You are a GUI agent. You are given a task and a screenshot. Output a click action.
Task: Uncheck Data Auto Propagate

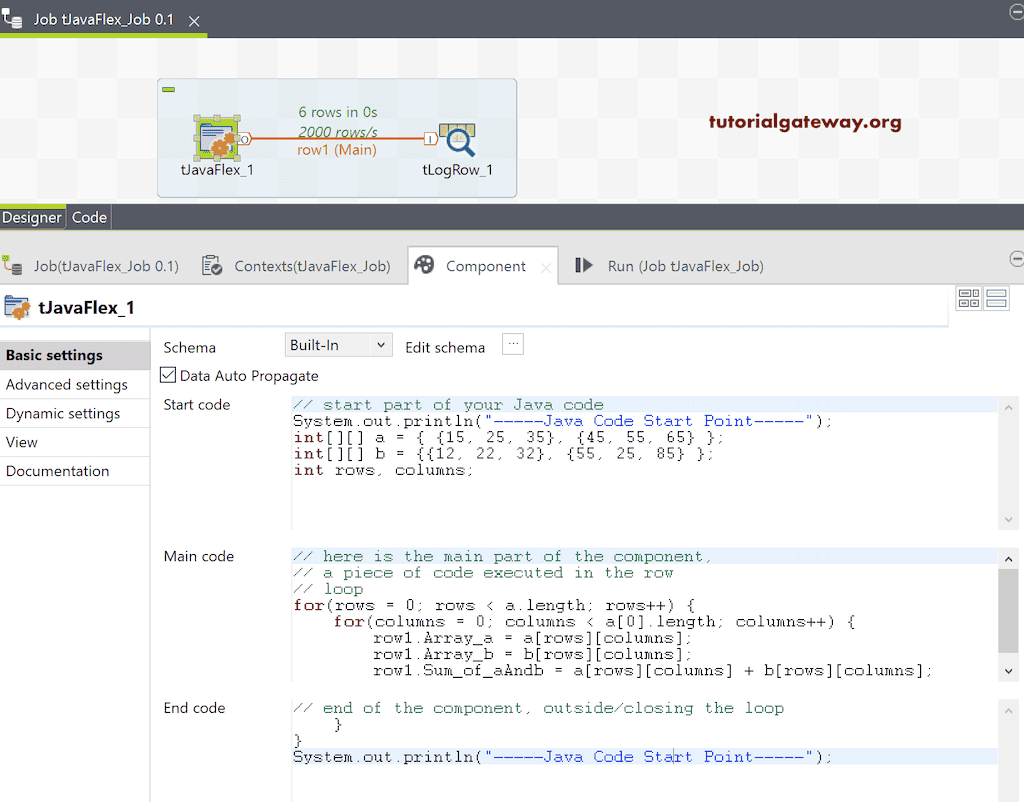click(170, 375)
